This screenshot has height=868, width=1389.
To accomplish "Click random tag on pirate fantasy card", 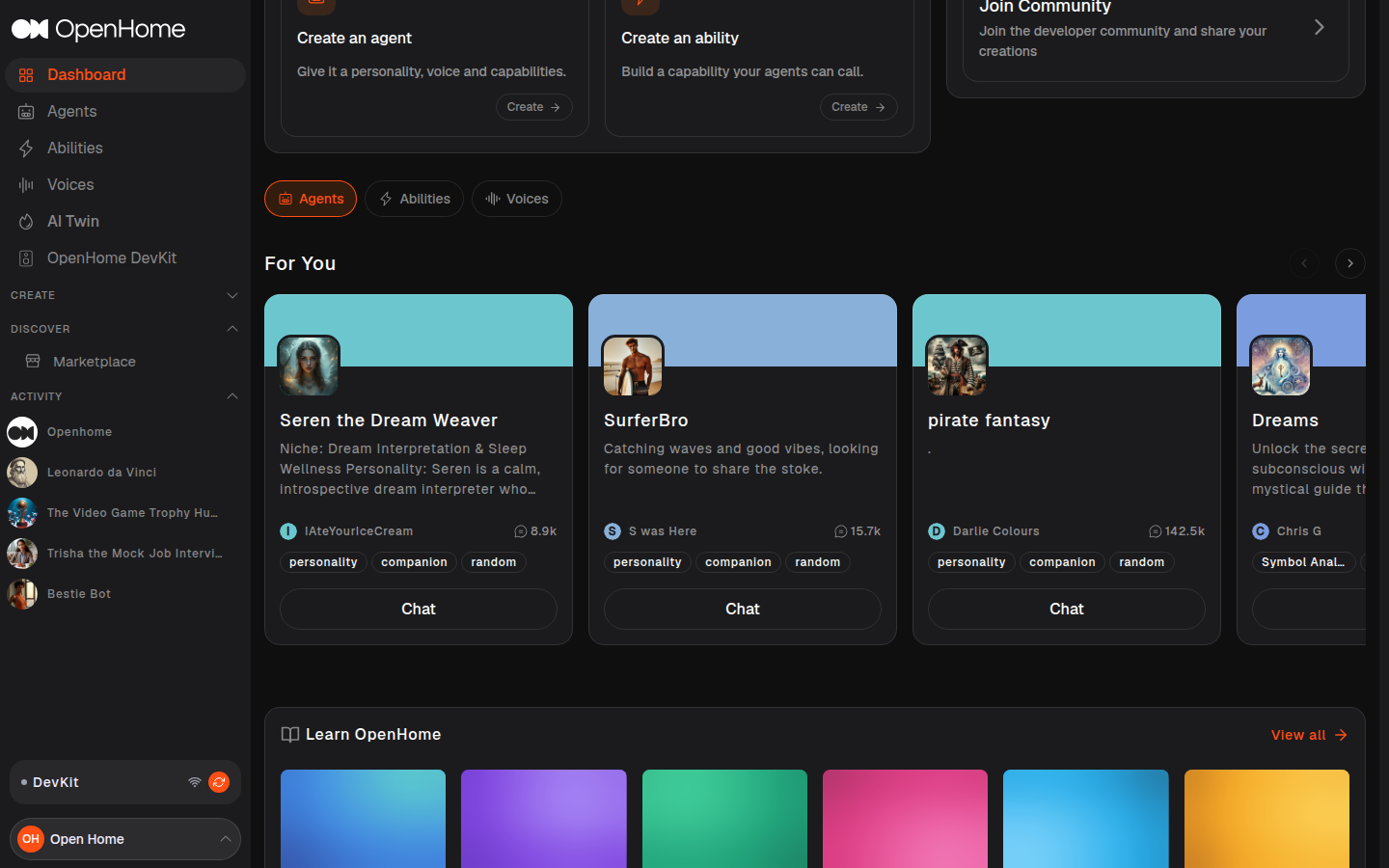I will pos(1142,562).
